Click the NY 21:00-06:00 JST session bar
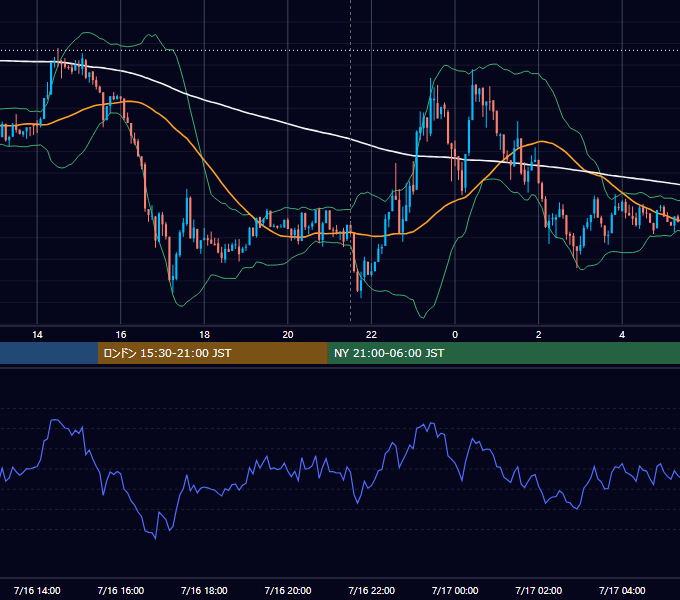The image size is (680, 600). coord(503,353)
